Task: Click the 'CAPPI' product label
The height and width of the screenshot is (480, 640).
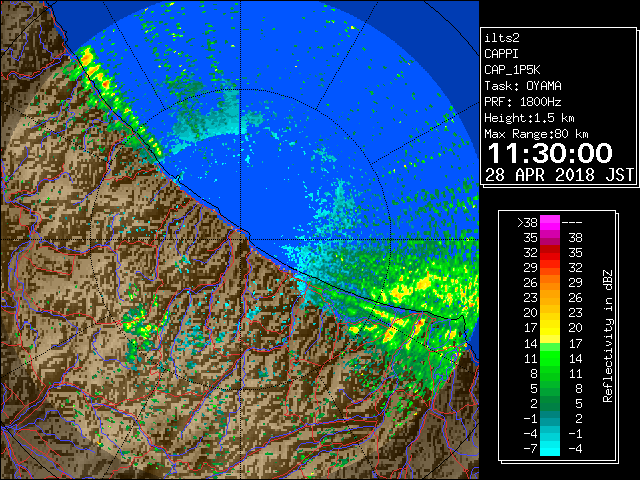Action: [x=501, y=54]
